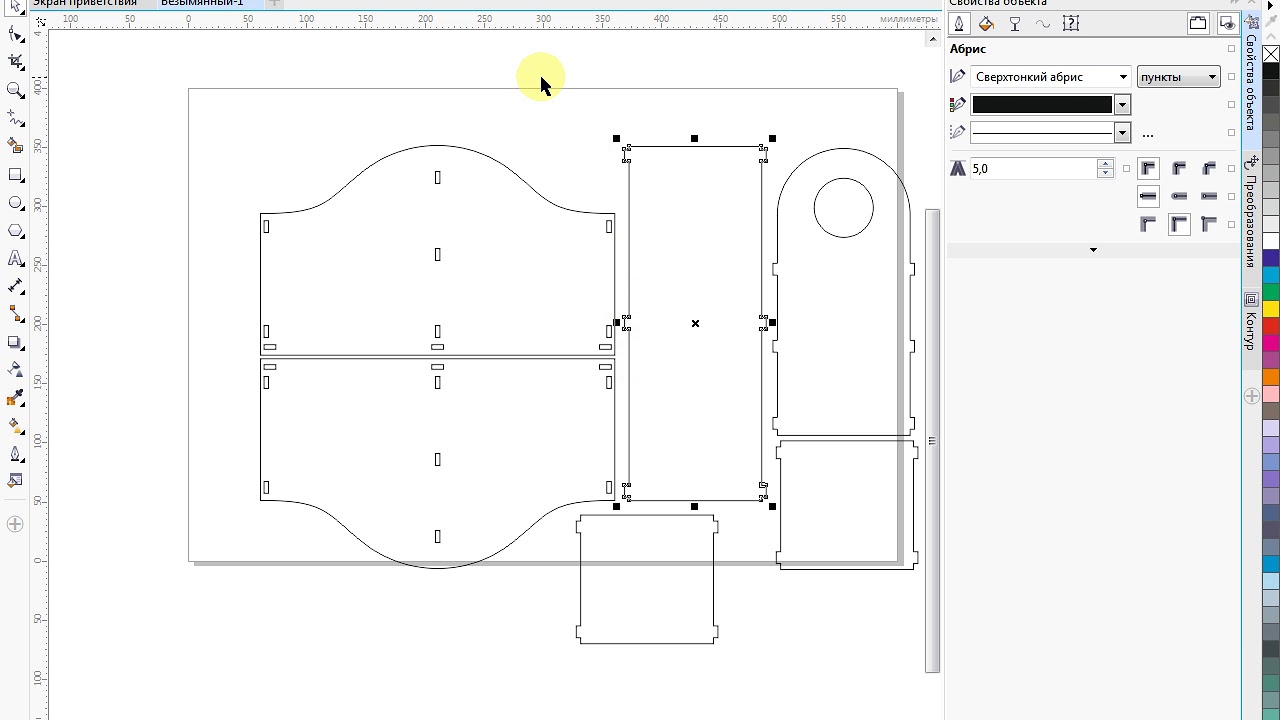1280x720 pixels.
Task: Set outline position to inside
Action: (1209, 224)
